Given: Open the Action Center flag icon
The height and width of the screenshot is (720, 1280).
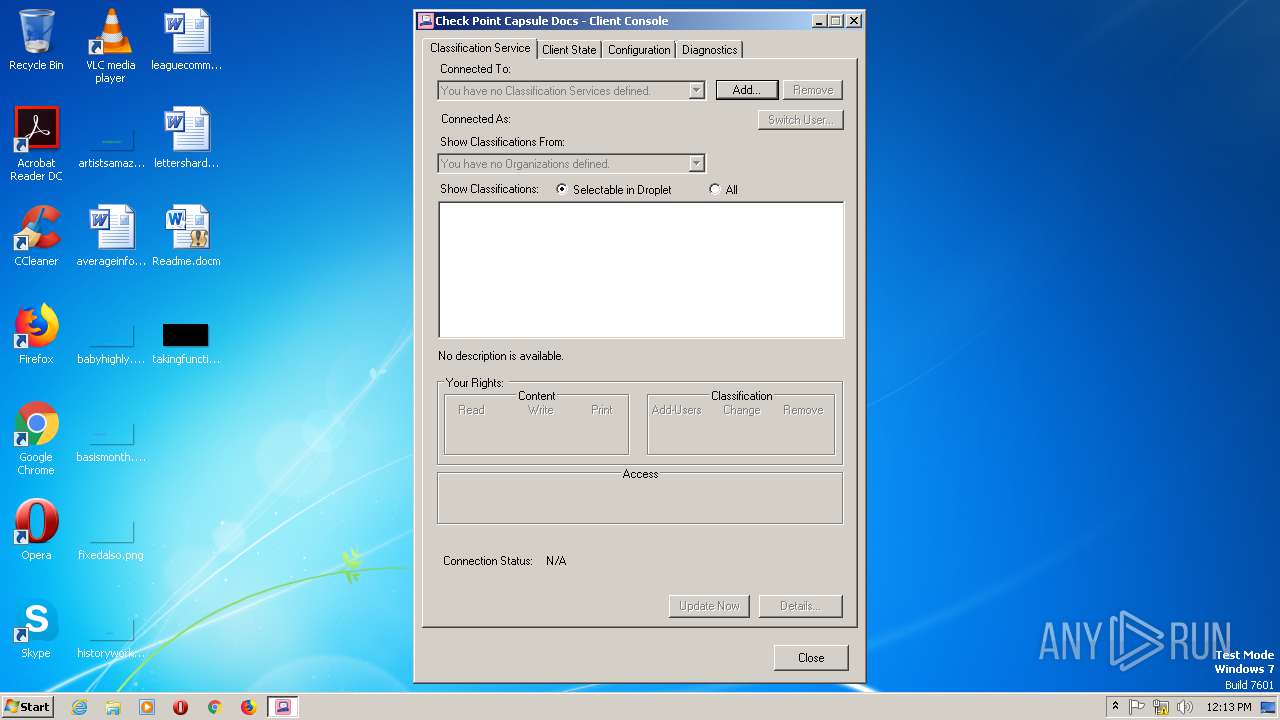Looking at the screenshot, I should 1137,707.
